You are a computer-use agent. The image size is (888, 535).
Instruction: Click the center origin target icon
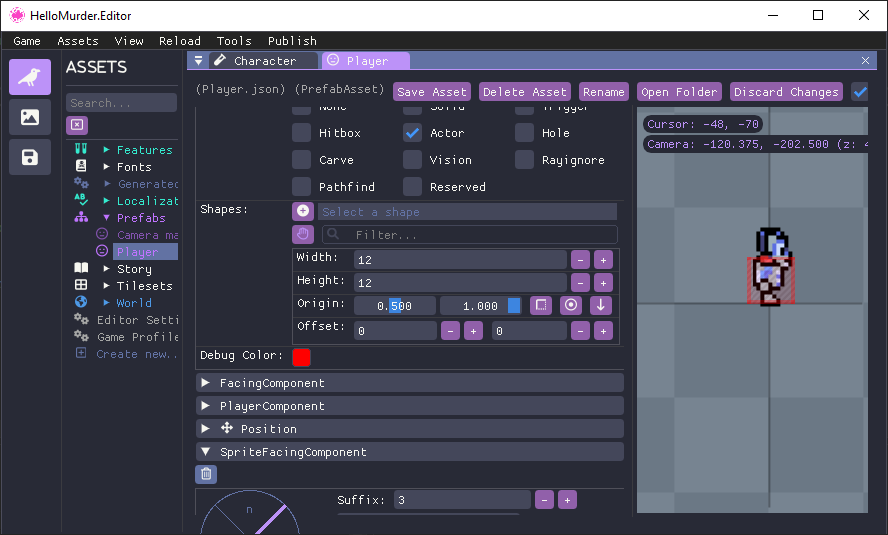coord(571,306)
